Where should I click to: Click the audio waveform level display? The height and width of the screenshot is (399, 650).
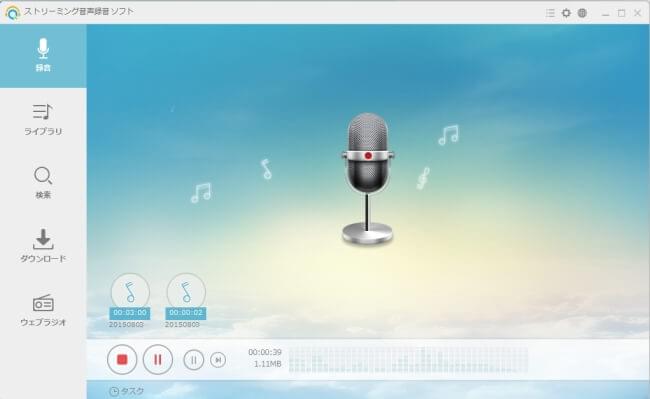point(408,359)
